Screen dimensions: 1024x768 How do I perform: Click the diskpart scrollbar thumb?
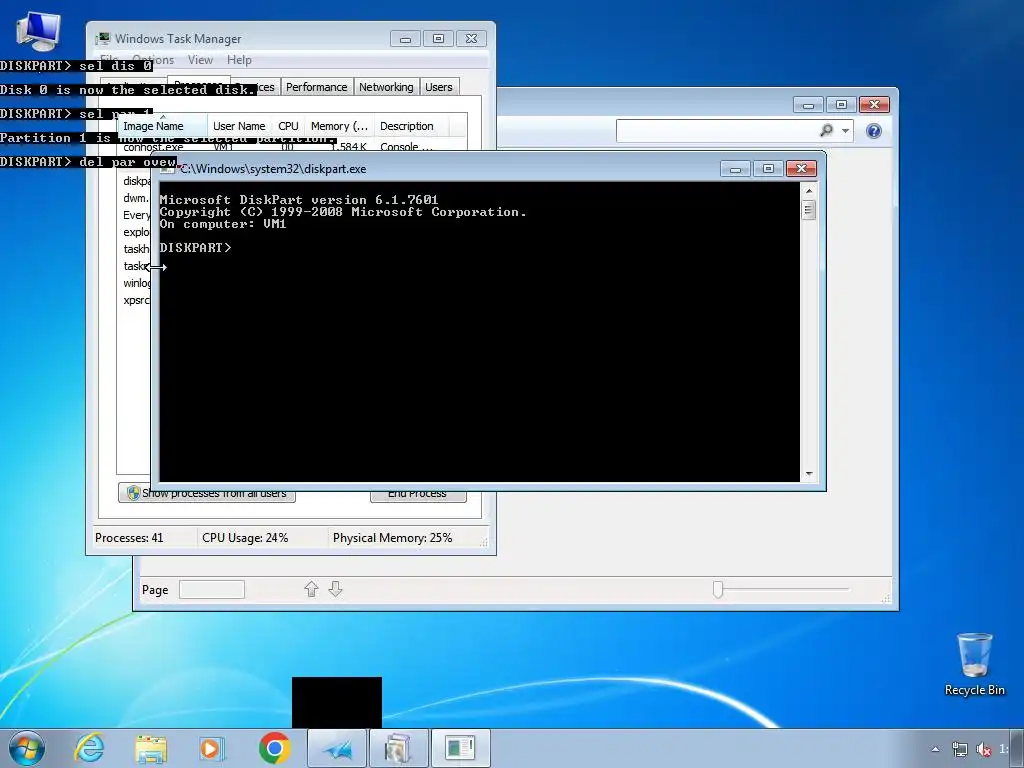click(808, 210)
